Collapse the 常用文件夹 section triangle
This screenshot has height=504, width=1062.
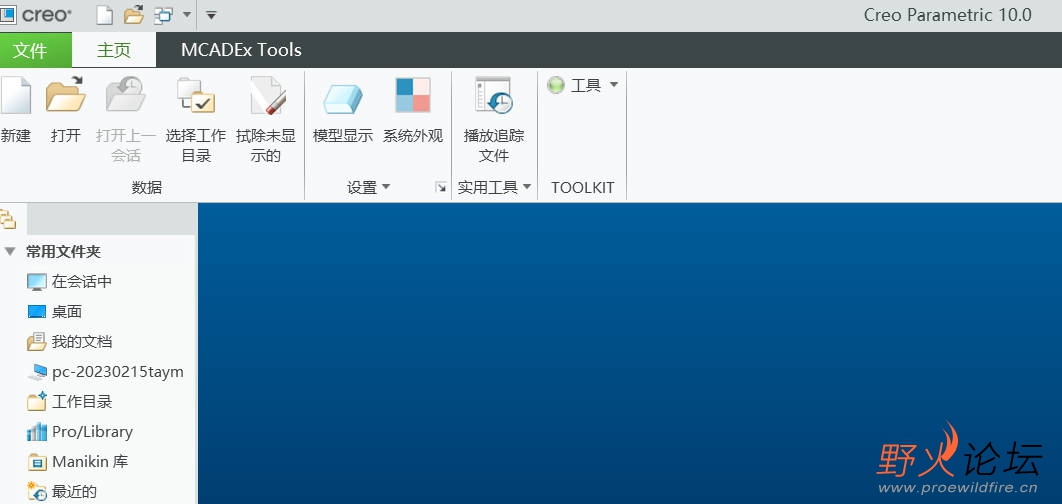tap(9, 251)
